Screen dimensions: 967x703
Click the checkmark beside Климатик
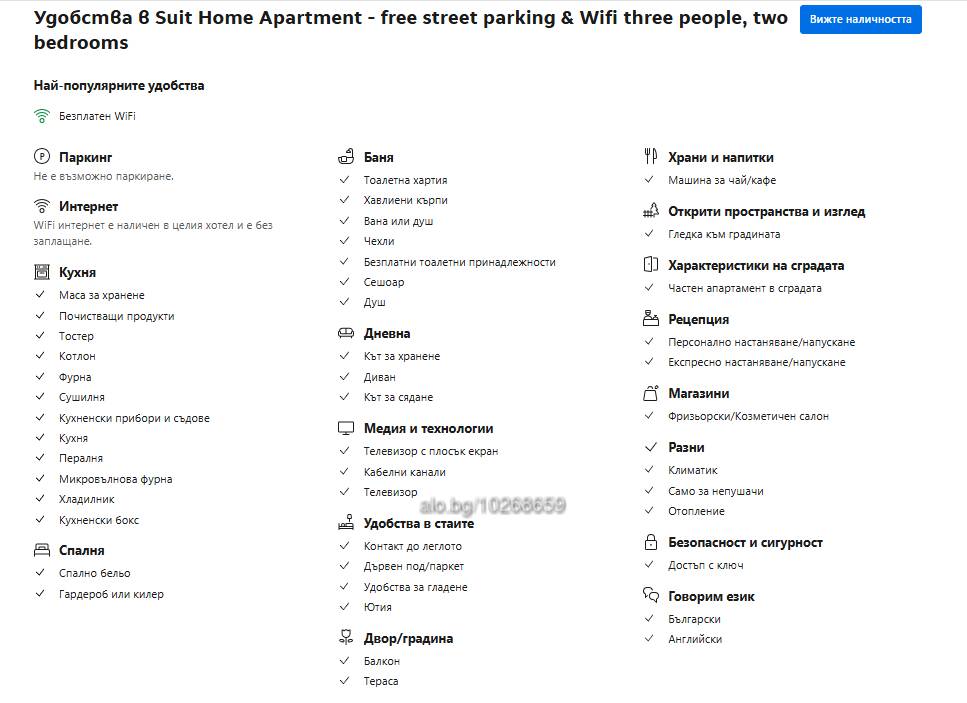(x=649, y=469)
